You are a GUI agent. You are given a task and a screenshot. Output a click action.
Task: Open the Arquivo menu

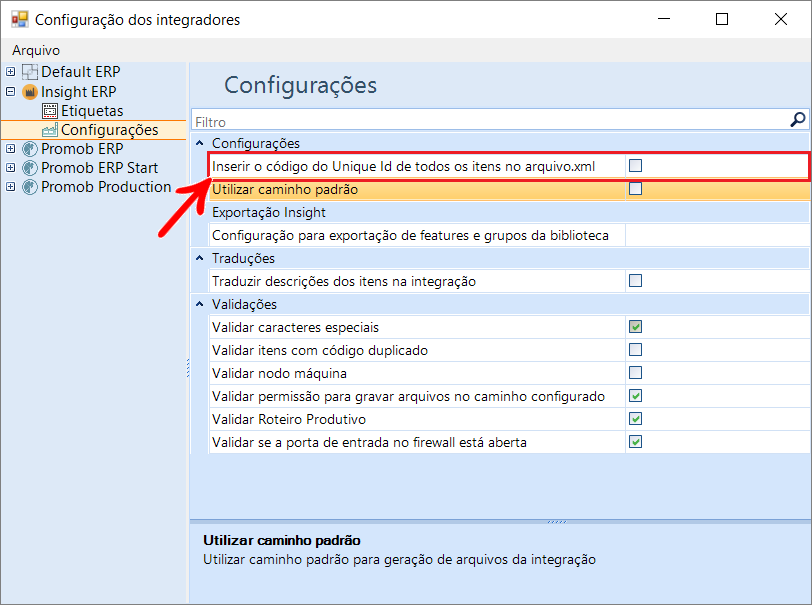pos(36,50)
